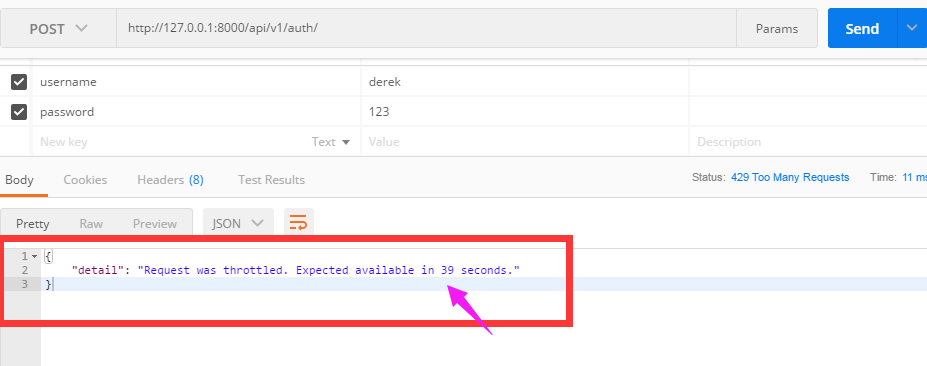Uncheck the username parameter checkbox

pyautogui.click(x=19, y=82)
